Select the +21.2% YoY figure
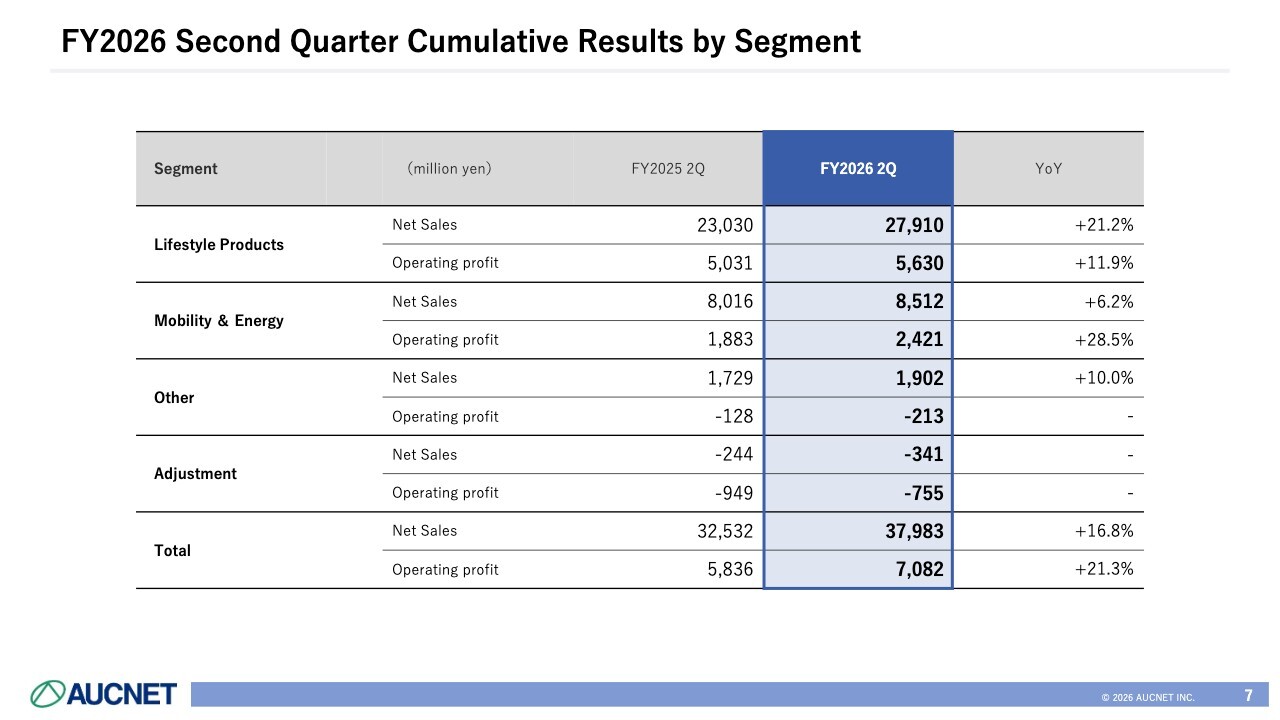This screenshot has width=1280, height=720. pos(1104,225)
